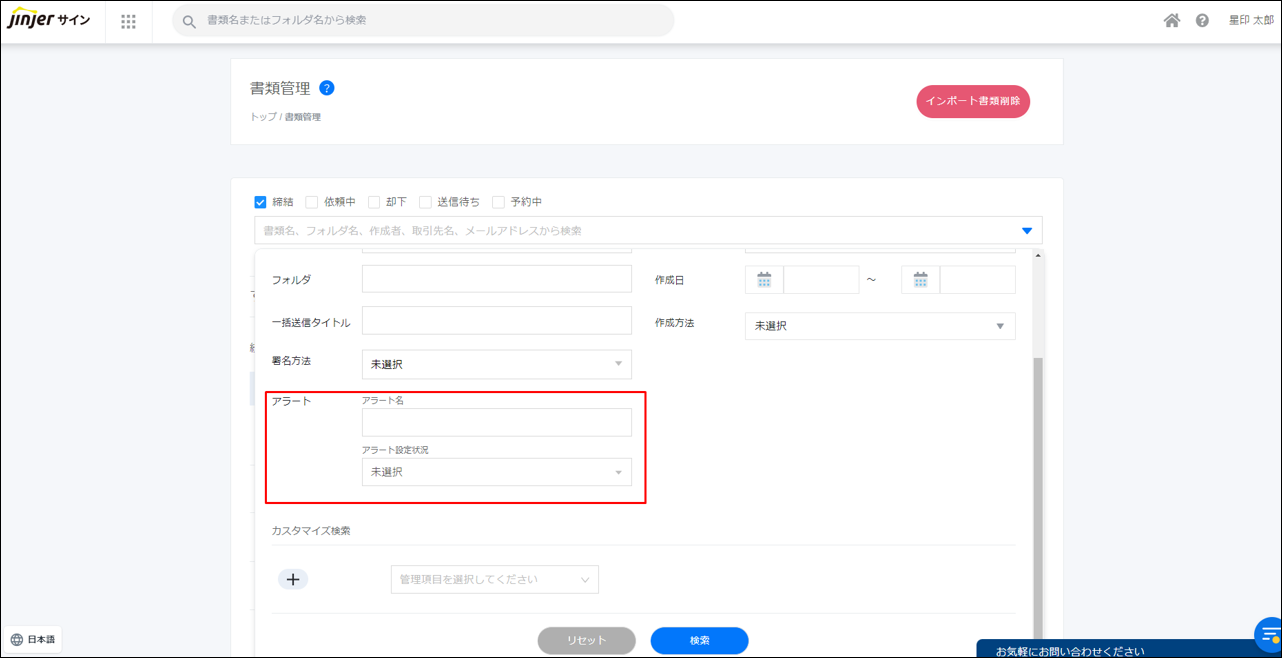
Task: Click the インポート書類削除 button
Action: [x=973, y=101]
